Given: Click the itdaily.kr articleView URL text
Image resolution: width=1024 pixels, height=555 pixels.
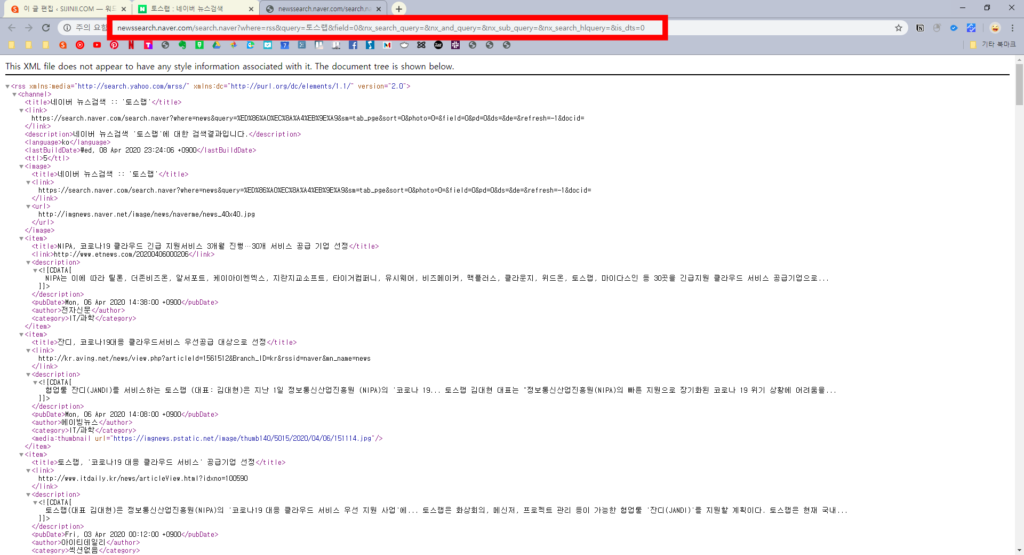Looking at the screenshot, I should coord(143,479).
